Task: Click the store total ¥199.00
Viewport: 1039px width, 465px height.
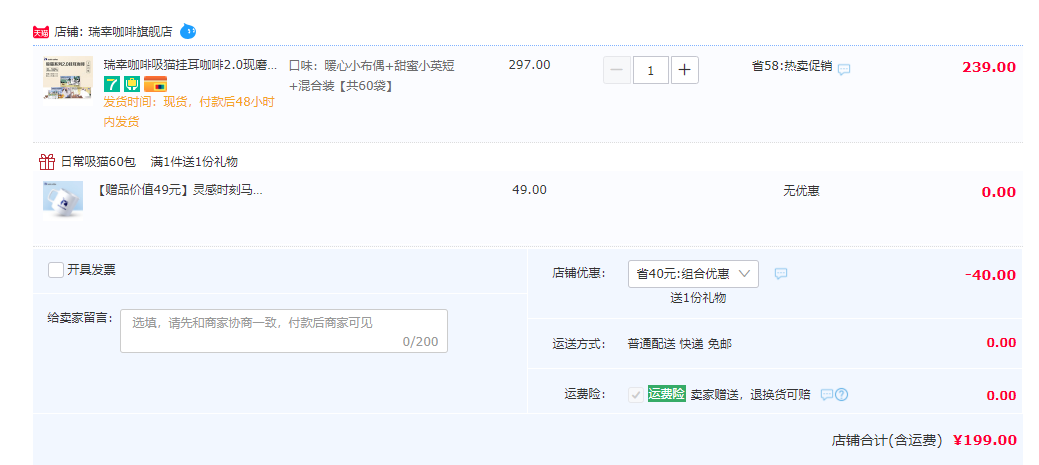Action: pos(985,440)
